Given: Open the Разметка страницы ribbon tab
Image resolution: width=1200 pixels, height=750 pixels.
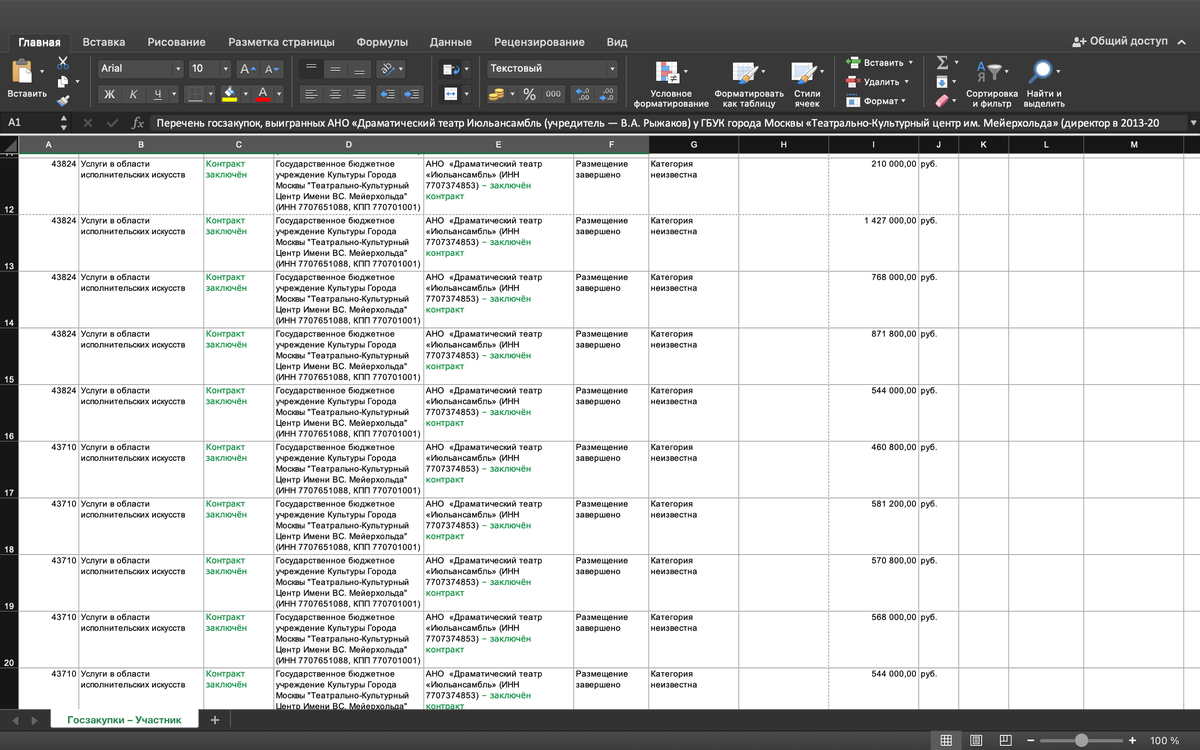Looking at the screenshot, I should tap(281, 42).
